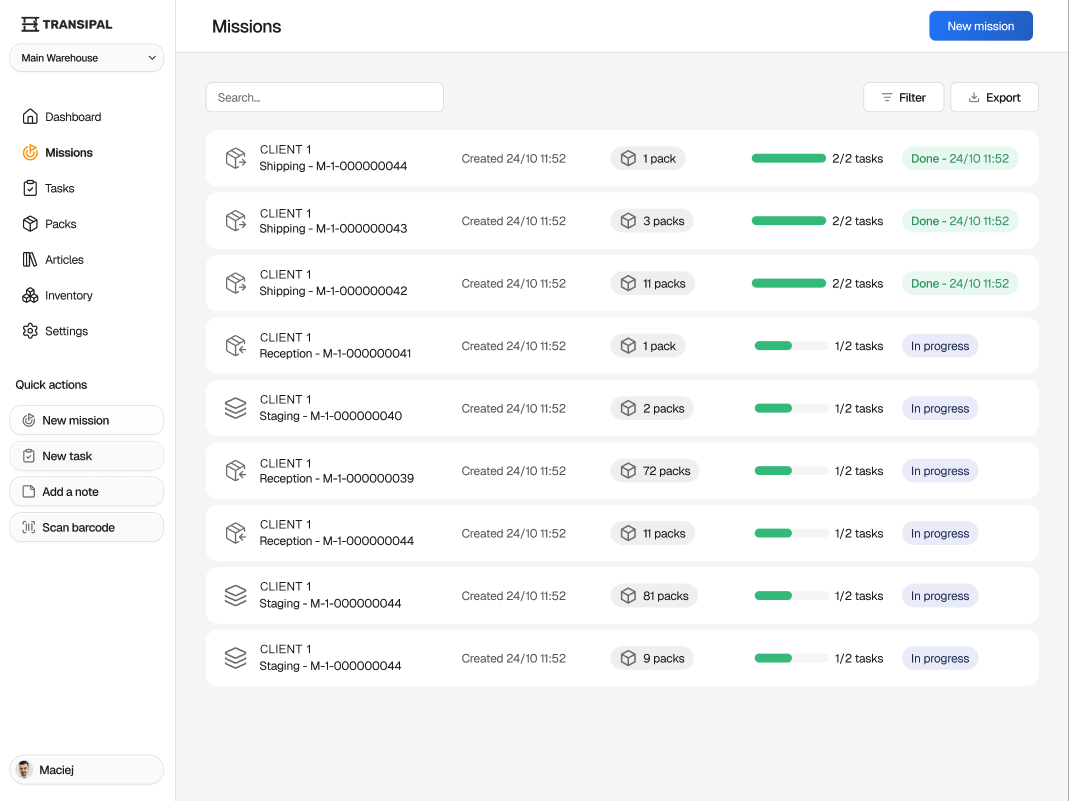1069x801 pixels.
Task: Open the Filter options
Action: coord(903,97)
